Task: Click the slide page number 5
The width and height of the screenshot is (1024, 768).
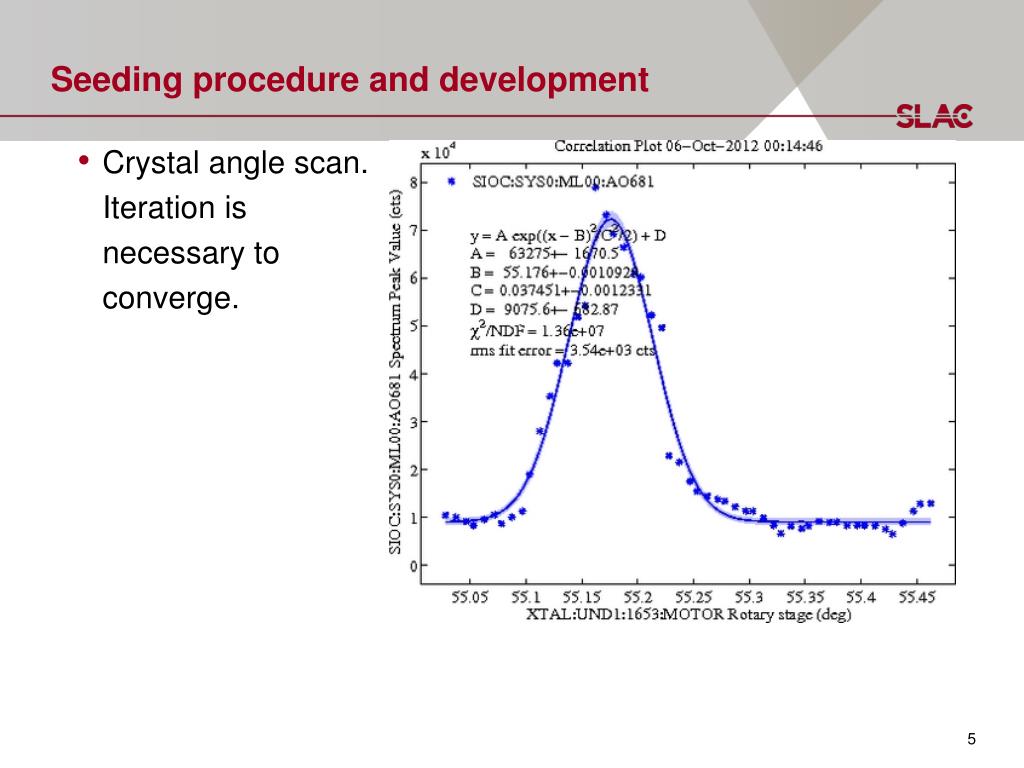Action: tap(972, 739)
